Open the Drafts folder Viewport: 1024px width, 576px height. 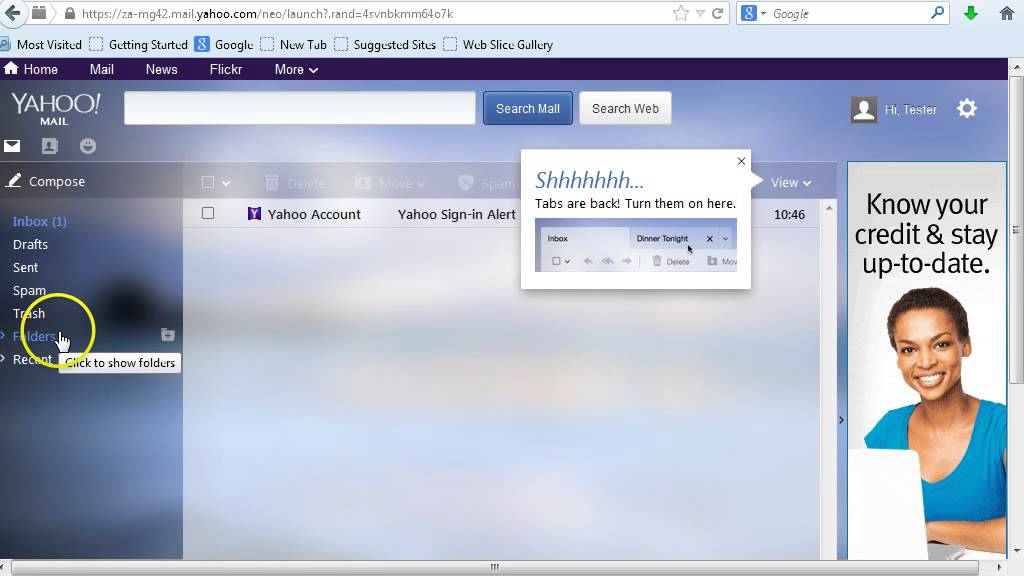[30, 244]
